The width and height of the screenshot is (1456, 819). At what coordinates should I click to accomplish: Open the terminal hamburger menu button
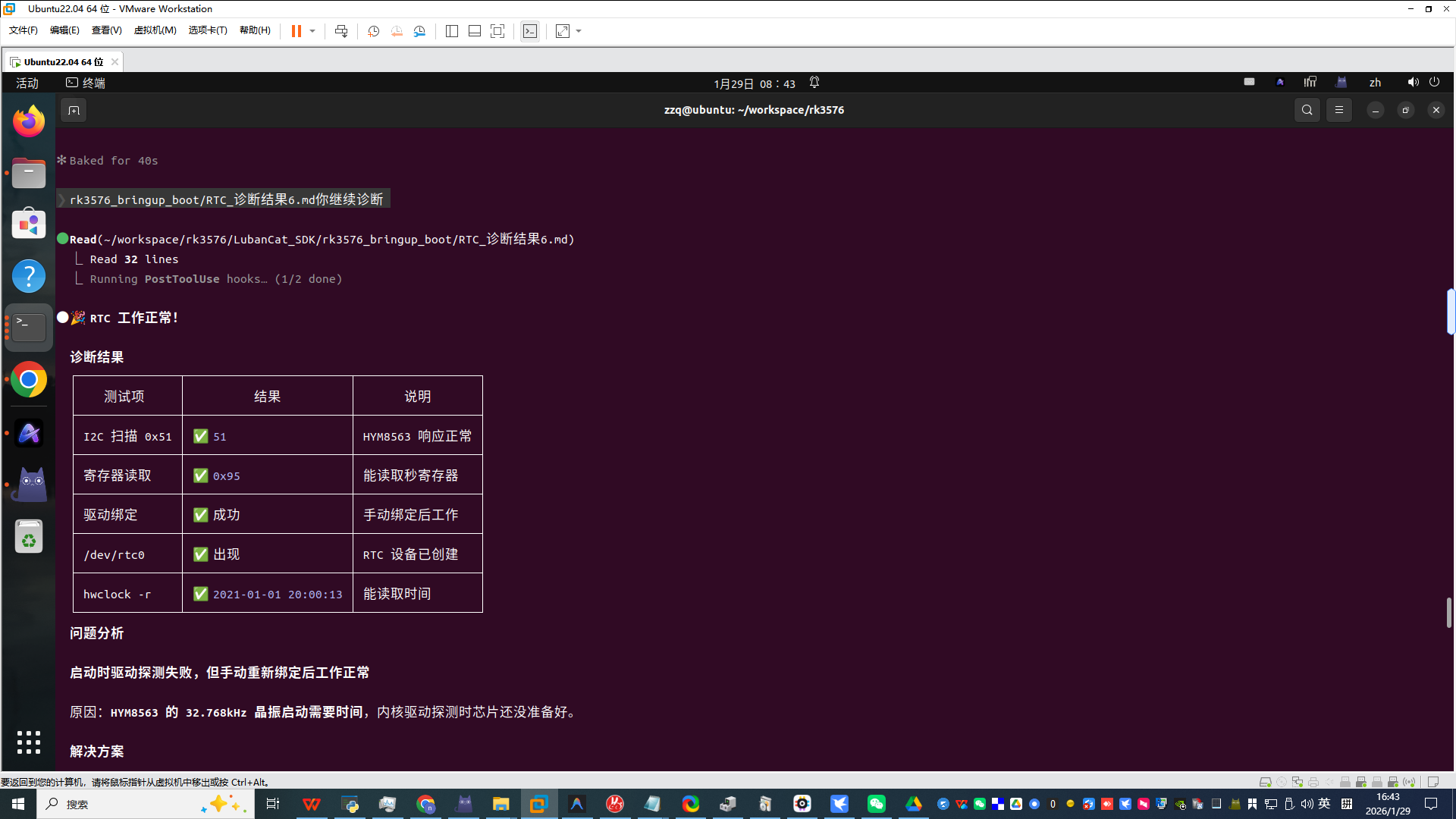[1339, 110]
